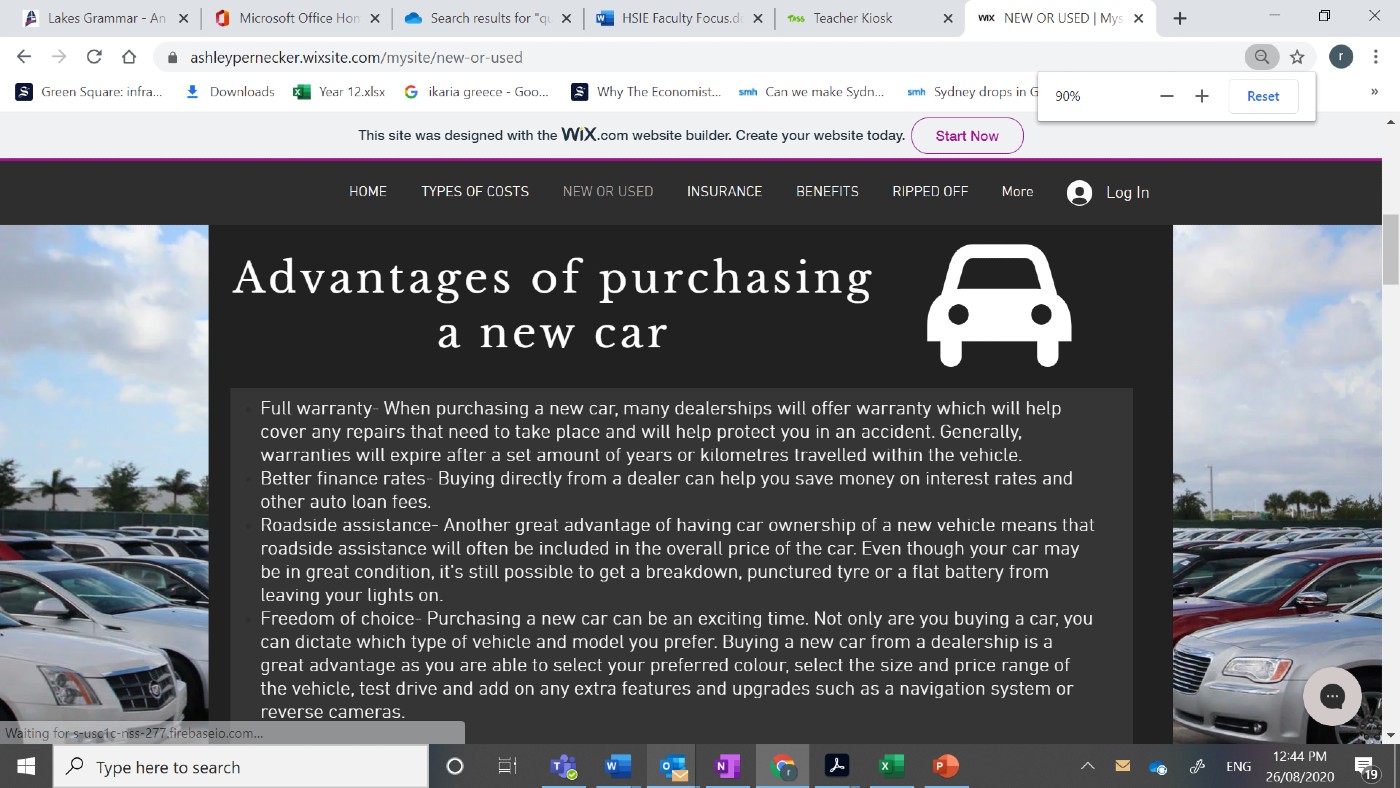1400x788 pixels.
Task: Reload the page with refresh icon
Action: [x=94, y=57]
